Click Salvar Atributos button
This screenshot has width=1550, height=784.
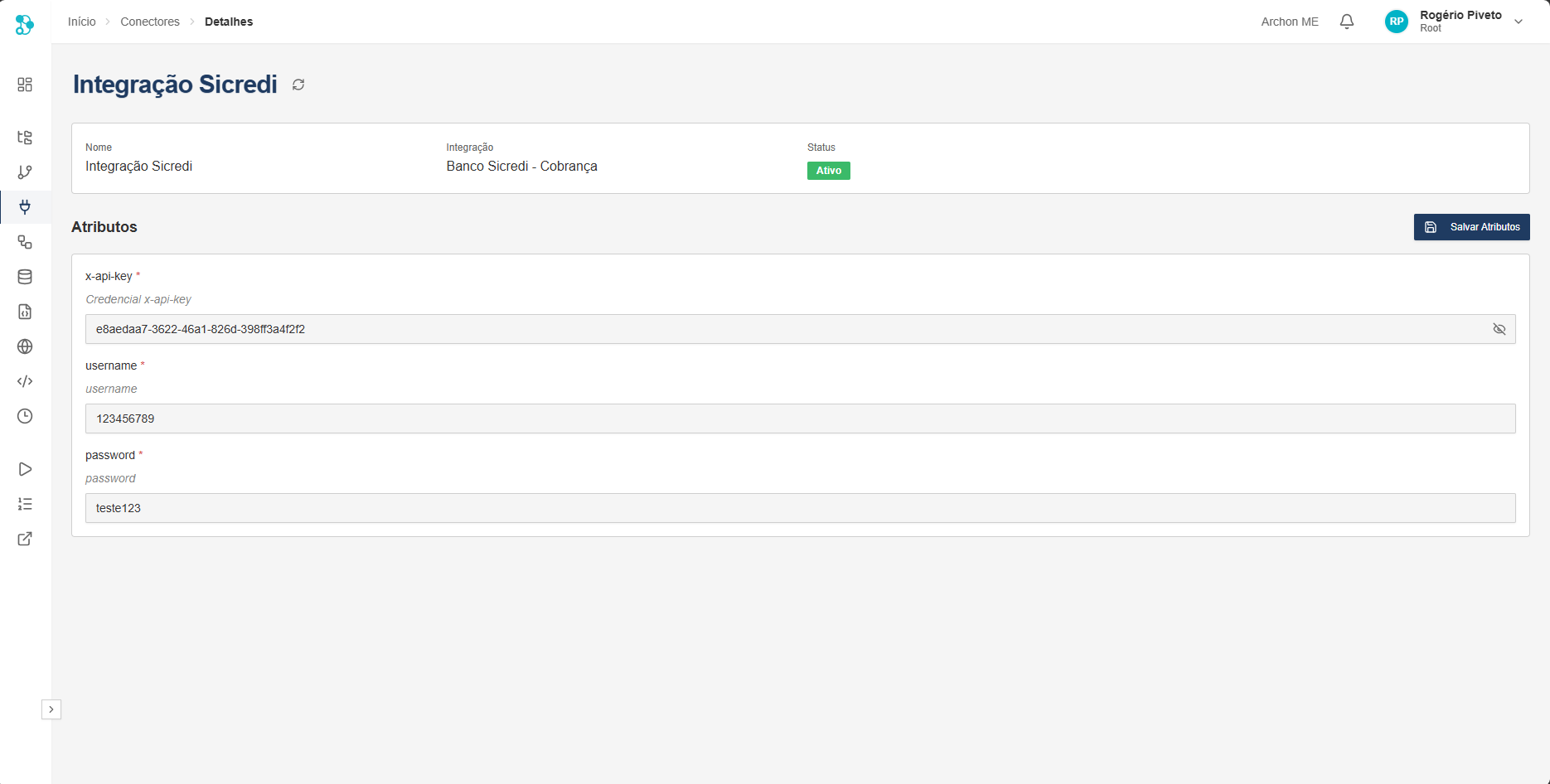pyautogui.click(x=1471, y=227)
